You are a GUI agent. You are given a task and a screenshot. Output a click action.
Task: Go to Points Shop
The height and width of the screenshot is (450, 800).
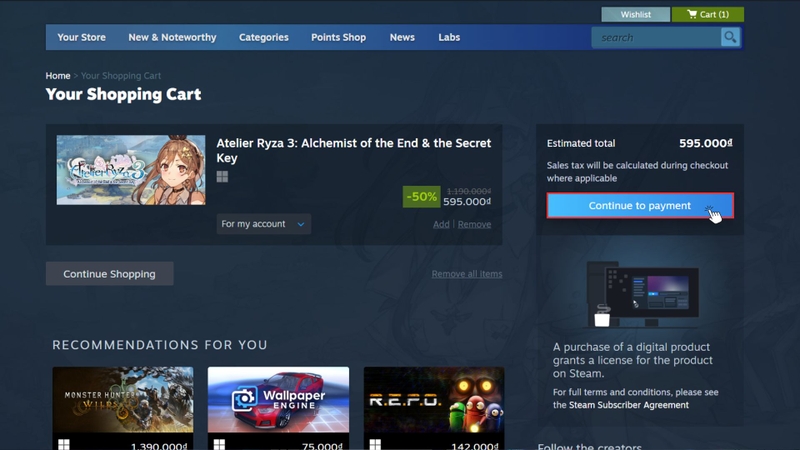tap(338, 37)
